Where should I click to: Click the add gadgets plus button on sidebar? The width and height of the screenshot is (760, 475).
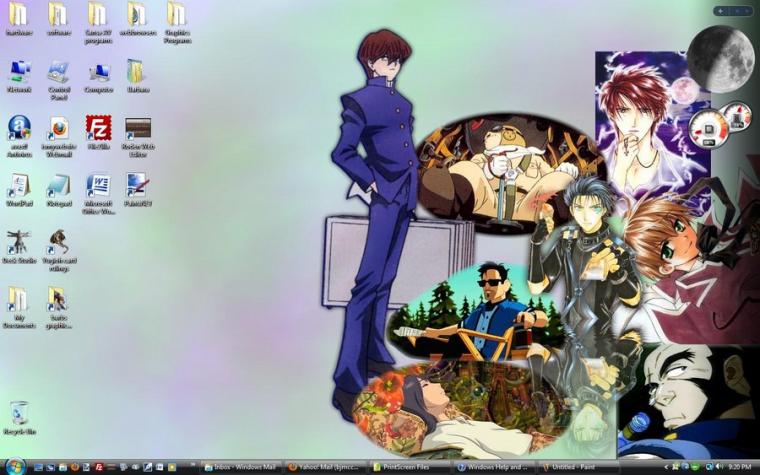[721, 11]
